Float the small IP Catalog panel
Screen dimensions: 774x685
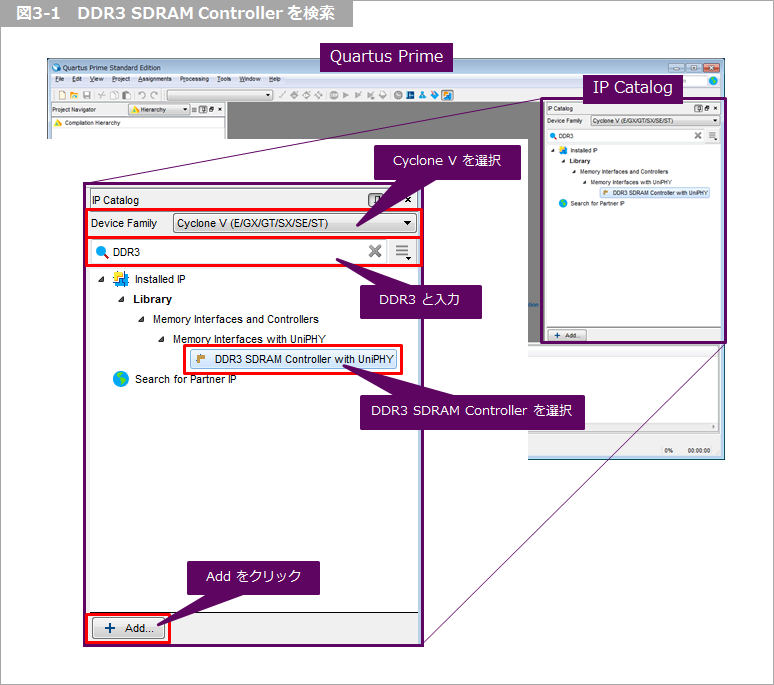pos(707,108)
